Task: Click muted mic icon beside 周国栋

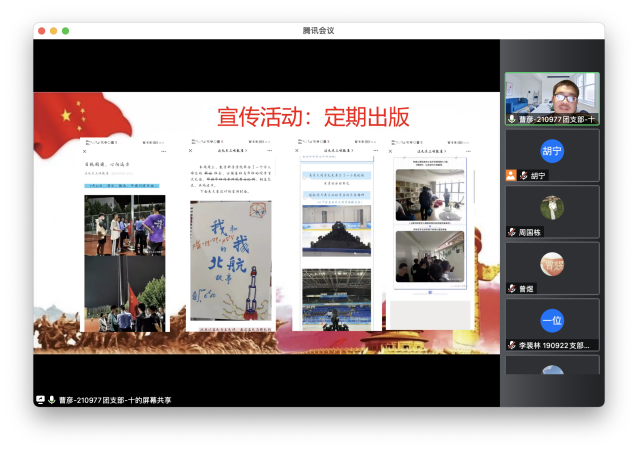Action: point(511,232)
